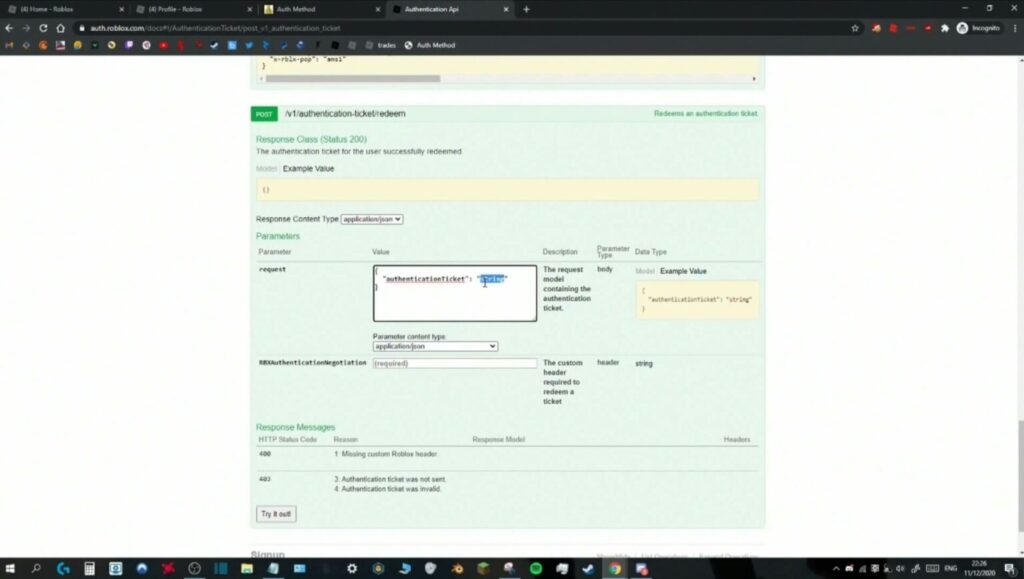Click the ENG language indicator
The height and width of the screenshot is (579, 1024).
click(950, 569)
